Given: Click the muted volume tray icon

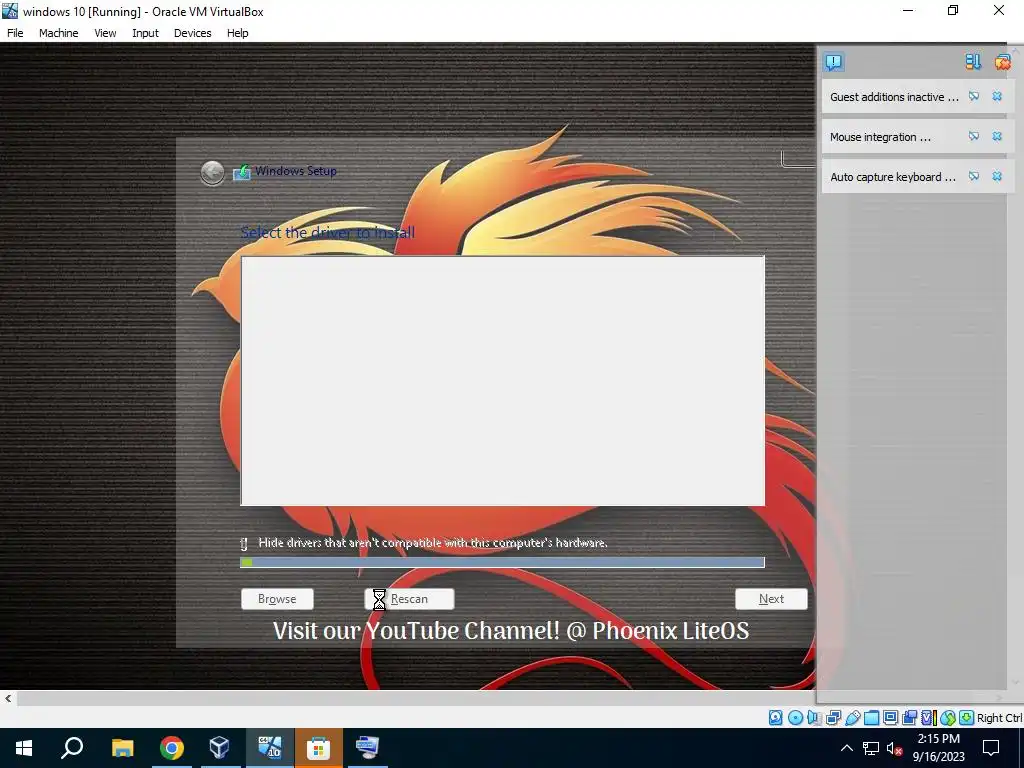Looking at the screenshot, I should 894,748.
